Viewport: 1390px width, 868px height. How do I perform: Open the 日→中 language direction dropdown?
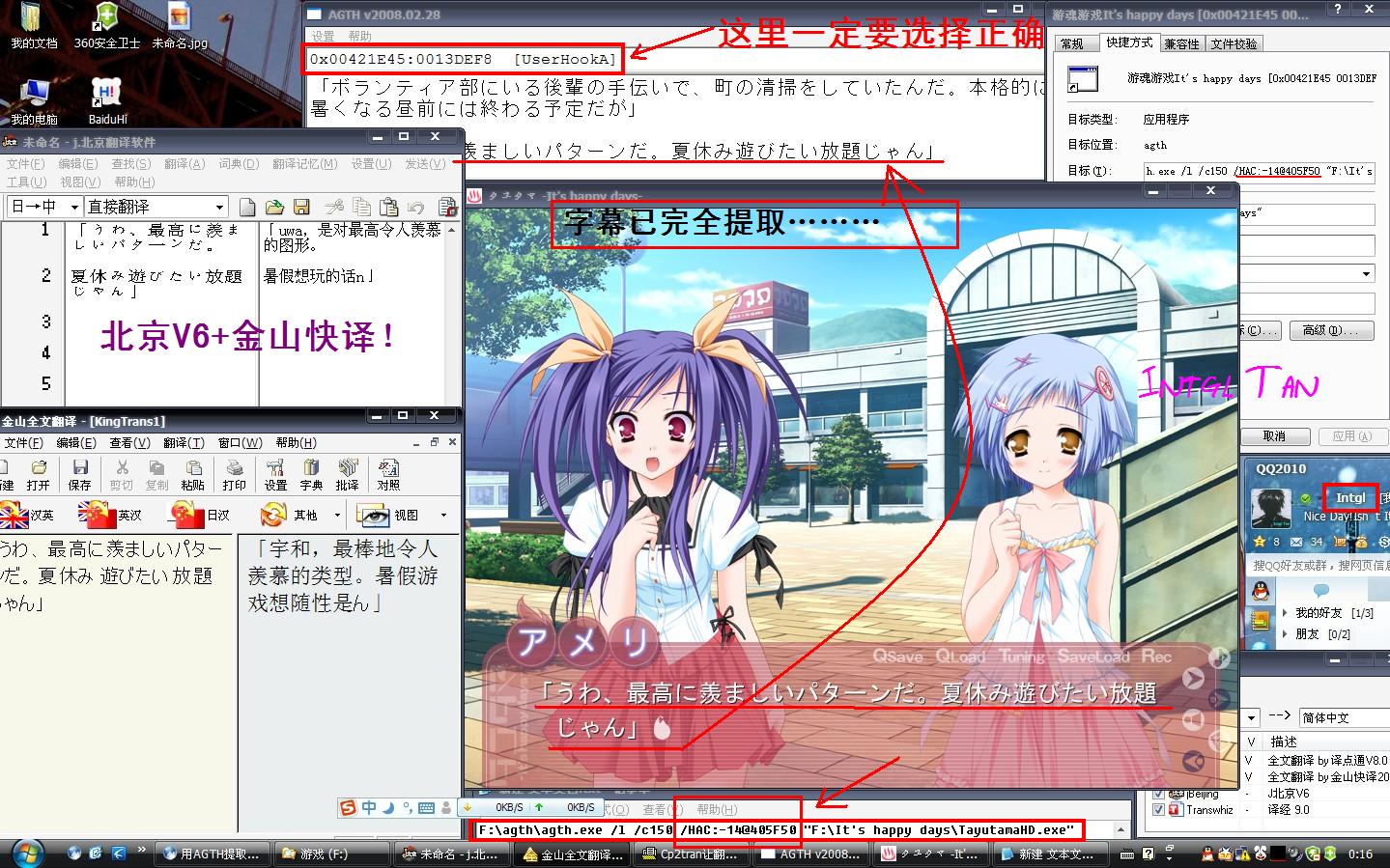point(74,207)
